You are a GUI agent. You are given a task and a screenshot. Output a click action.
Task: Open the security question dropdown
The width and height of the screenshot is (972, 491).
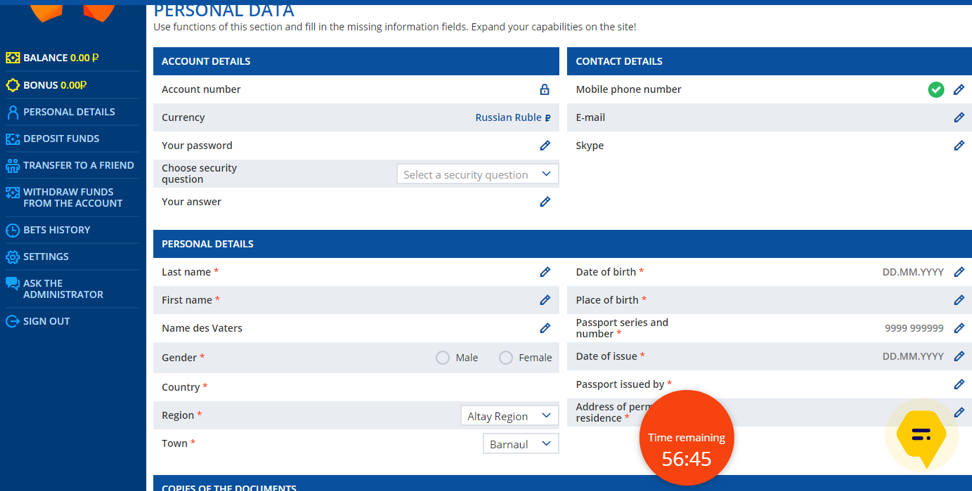click(477, 174)
